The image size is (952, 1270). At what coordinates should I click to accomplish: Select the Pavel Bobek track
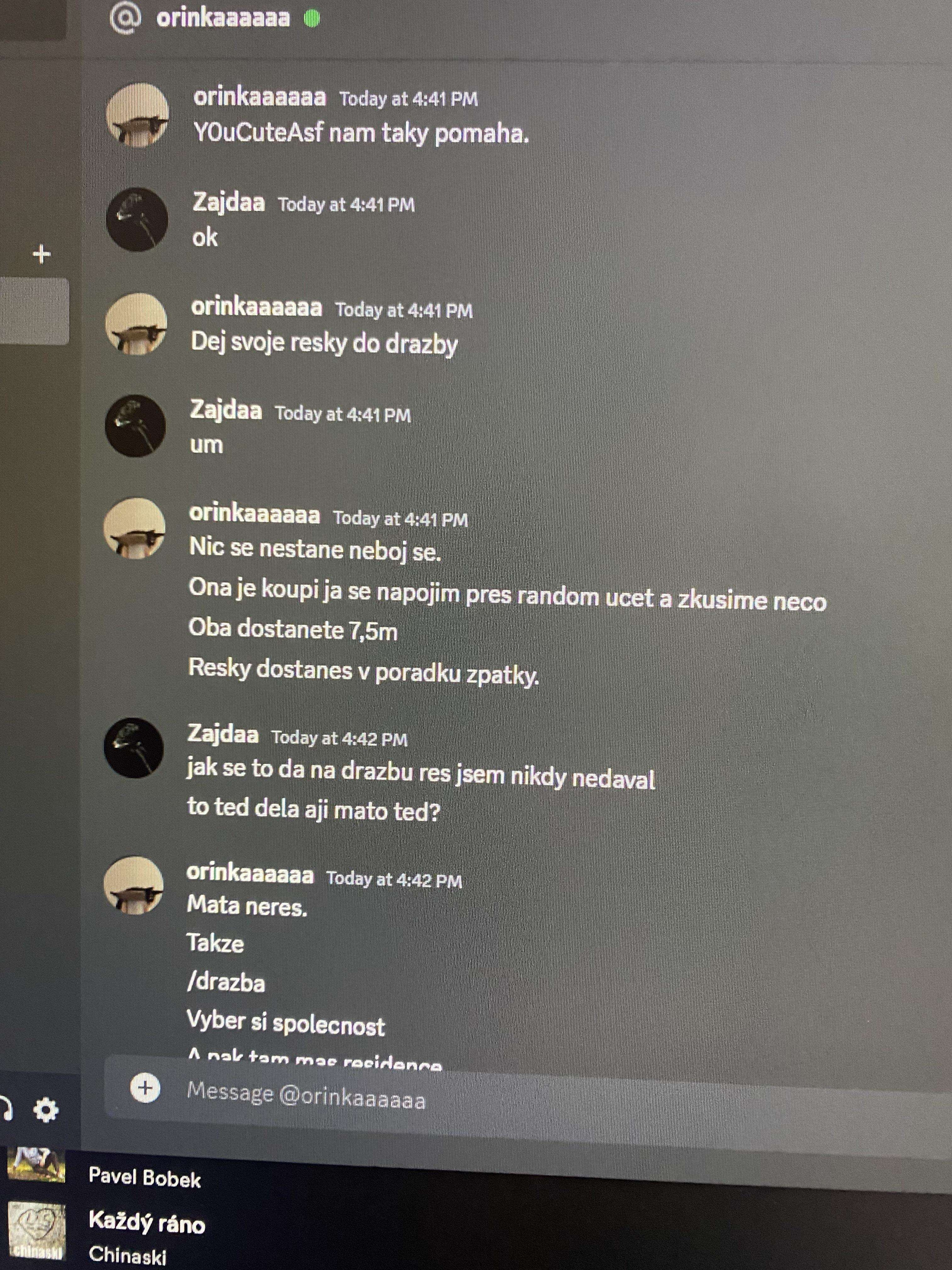(144, 1178)
